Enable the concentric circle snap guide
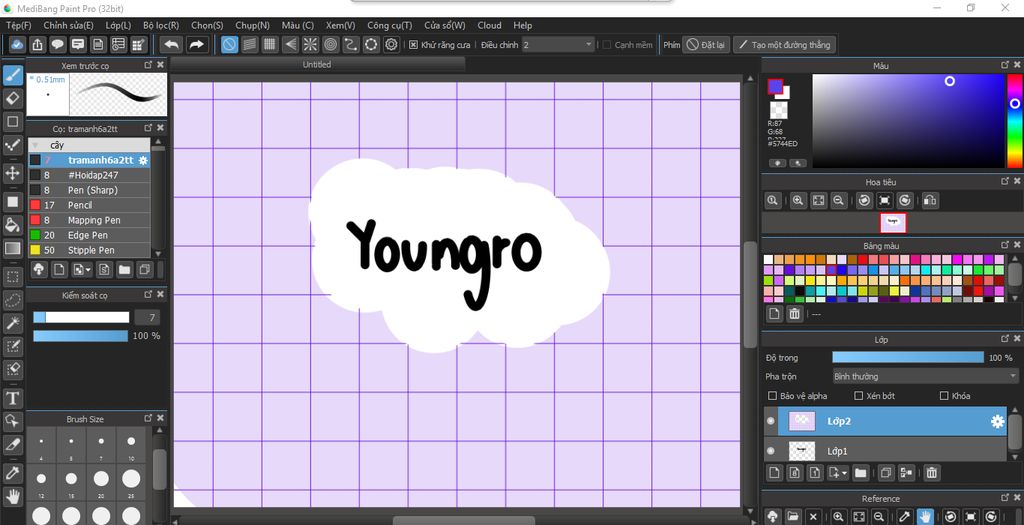Viewport: 1024px width, 525px height. point(330,44)
